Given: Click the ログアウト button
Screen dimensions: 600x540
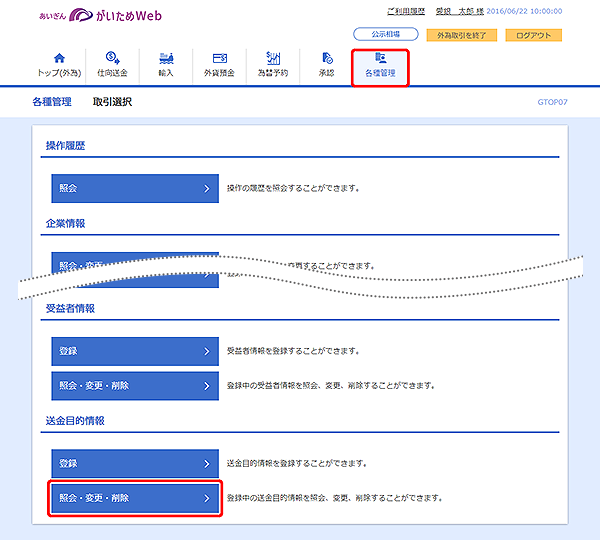Looking at the screenshot, I should point(533,35).
